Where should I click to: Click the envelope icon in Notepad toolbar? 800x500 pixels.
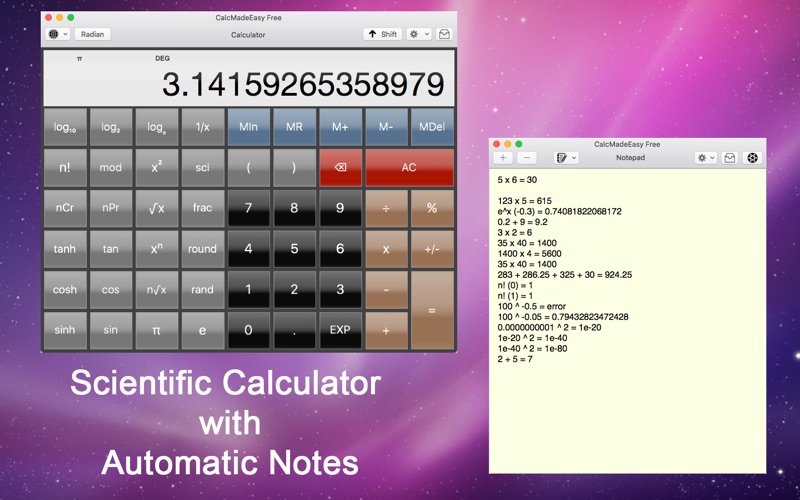click(x=730, y=158)
